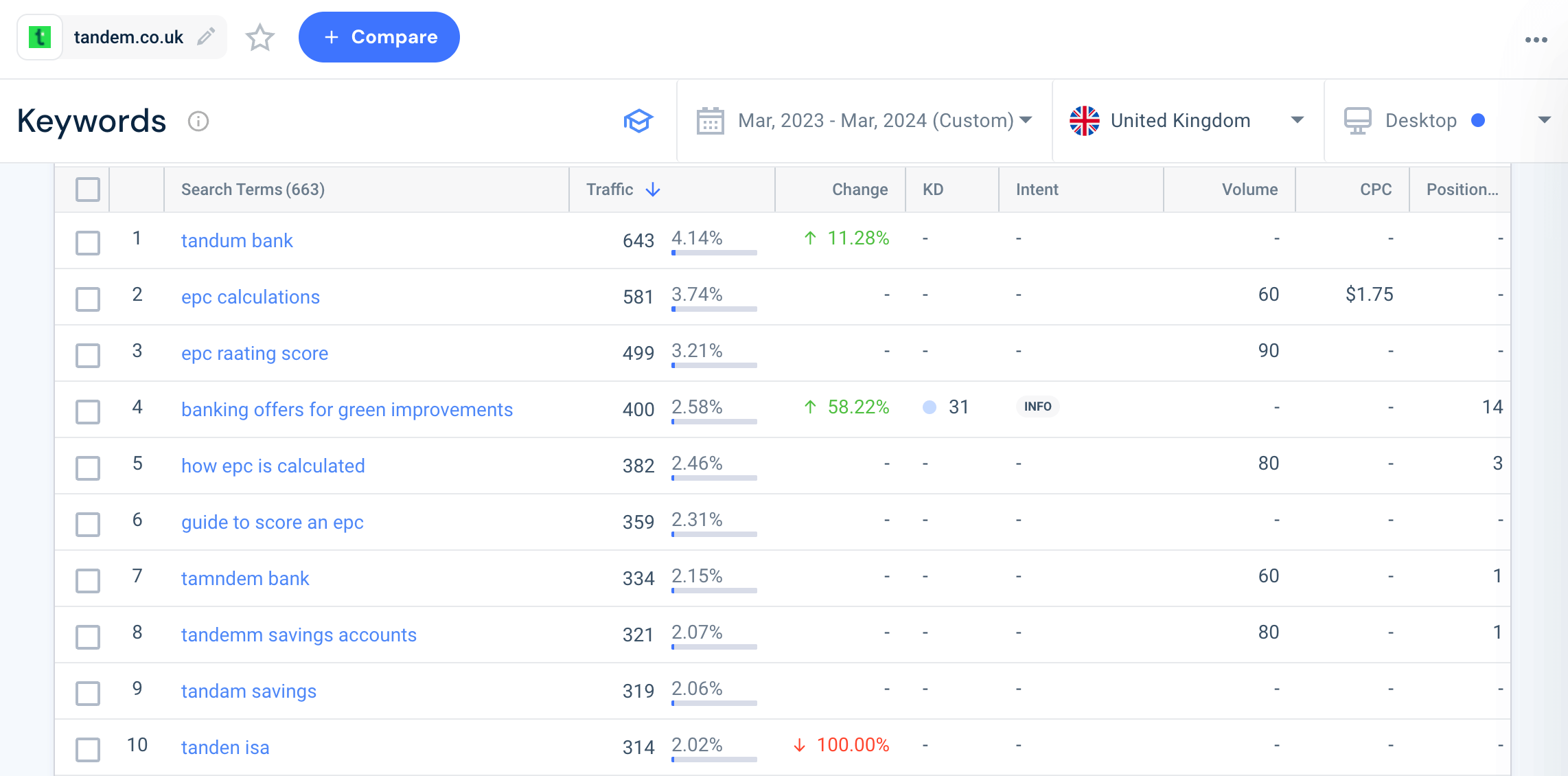Viewport: 1568px width, 776px height.
Task: Star tandem.co.uk as a favorite
Action: [x=260, y=38]
